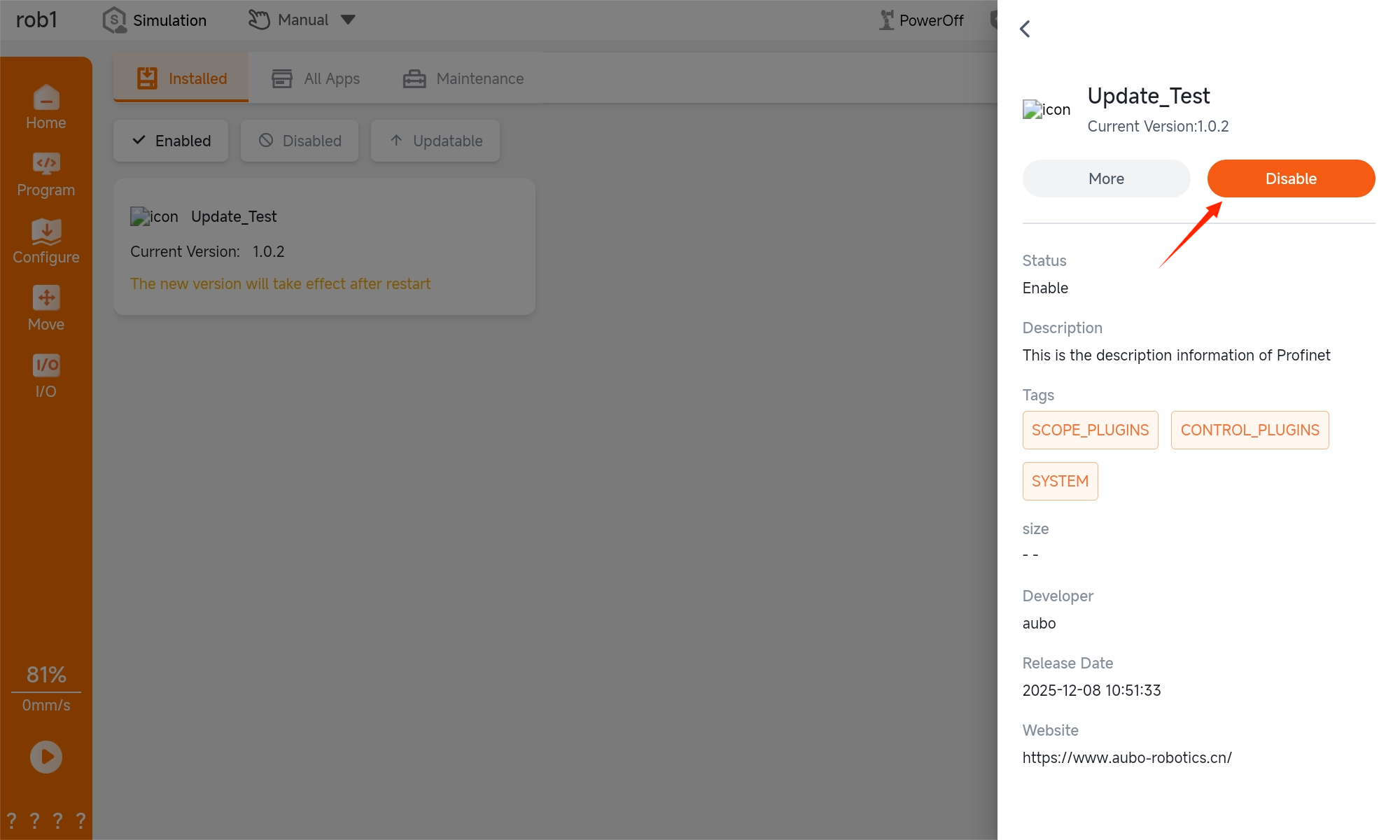This screenshot has width=1400, height=840.
Task: Click back chevron in details panel
Action: [x=1025, y=29]
